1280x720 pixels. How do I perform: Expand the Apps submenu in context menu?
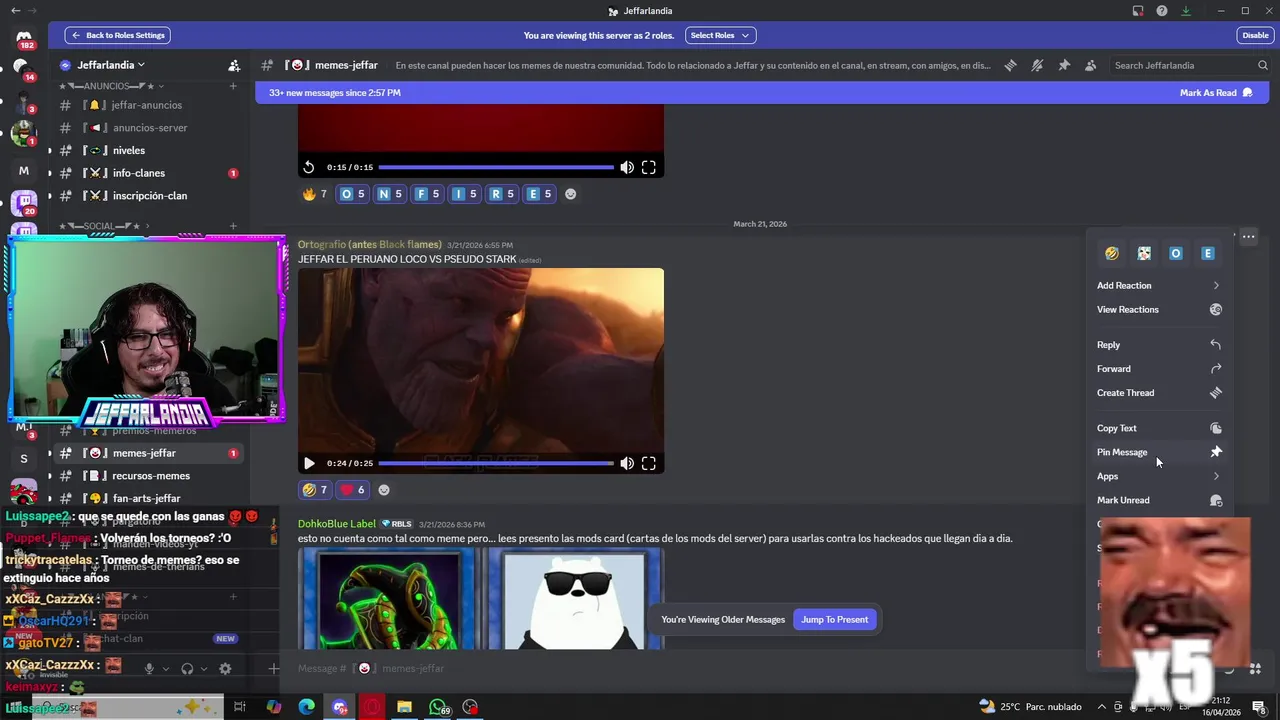[x=1159, y=476]
